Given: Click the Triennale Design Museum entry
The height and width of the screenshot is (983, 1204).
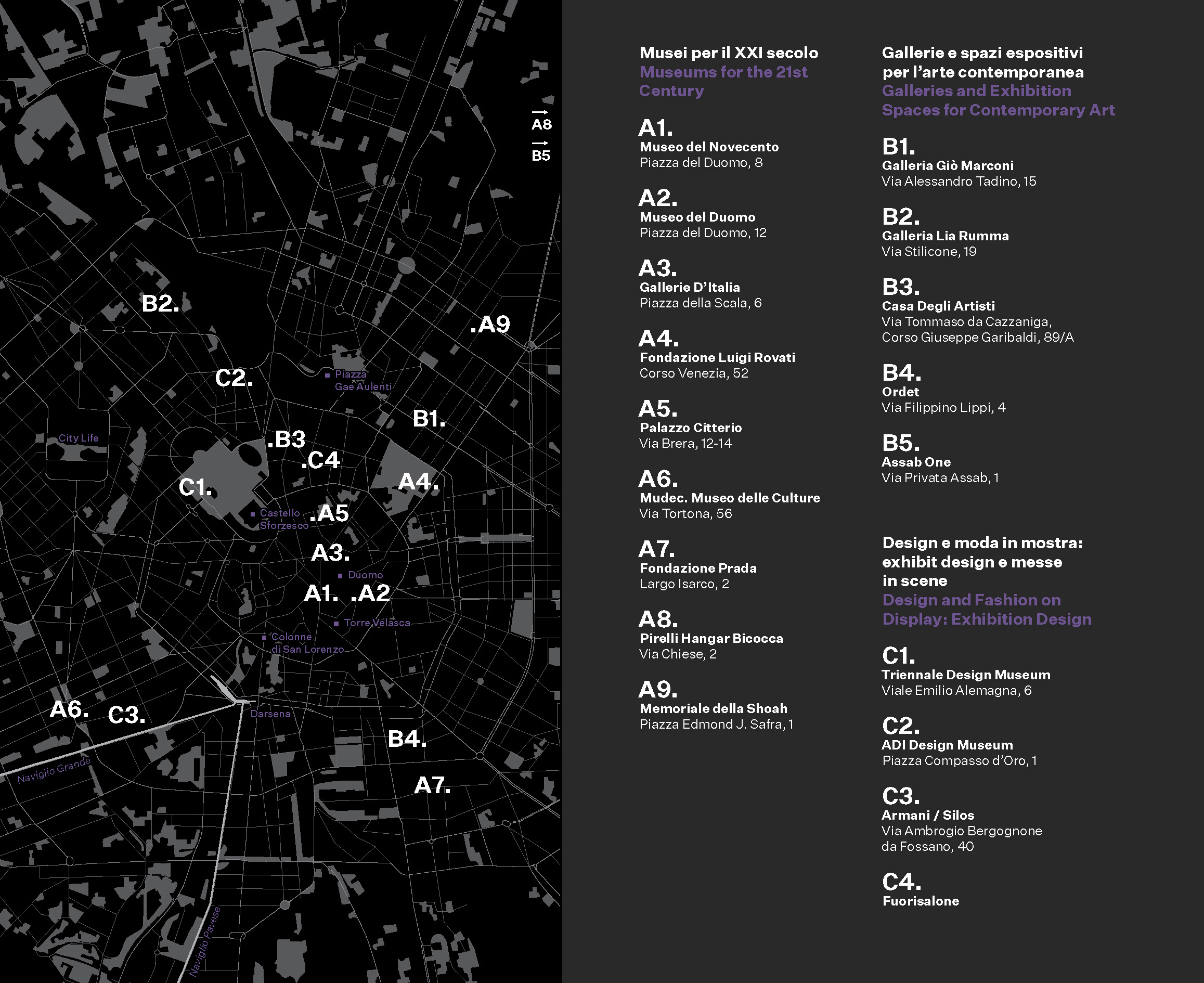Looking at the screenshot, I should pos(966,675).
